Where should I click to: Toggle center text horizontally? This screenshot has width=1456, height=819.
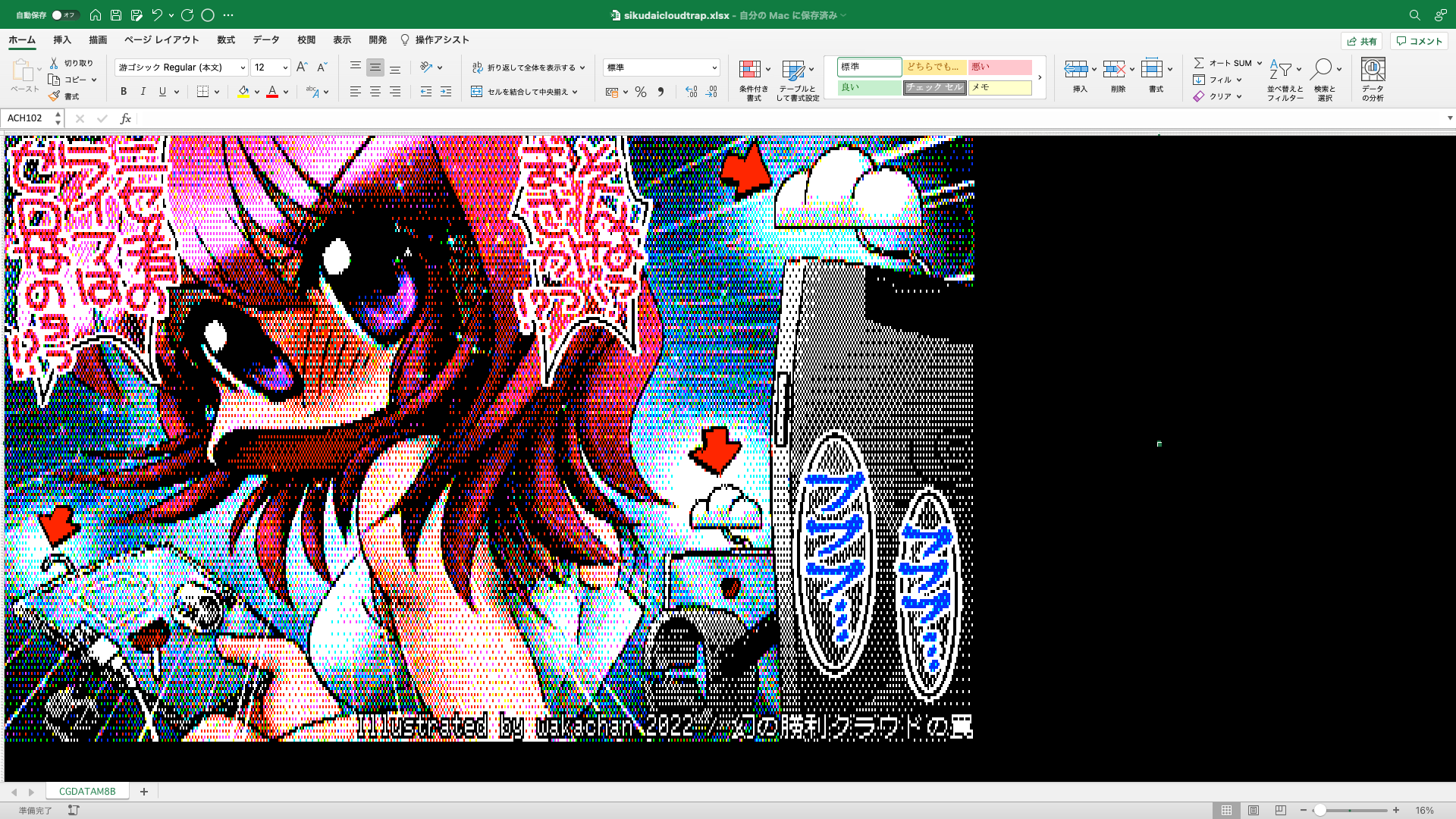pos(375,92)
